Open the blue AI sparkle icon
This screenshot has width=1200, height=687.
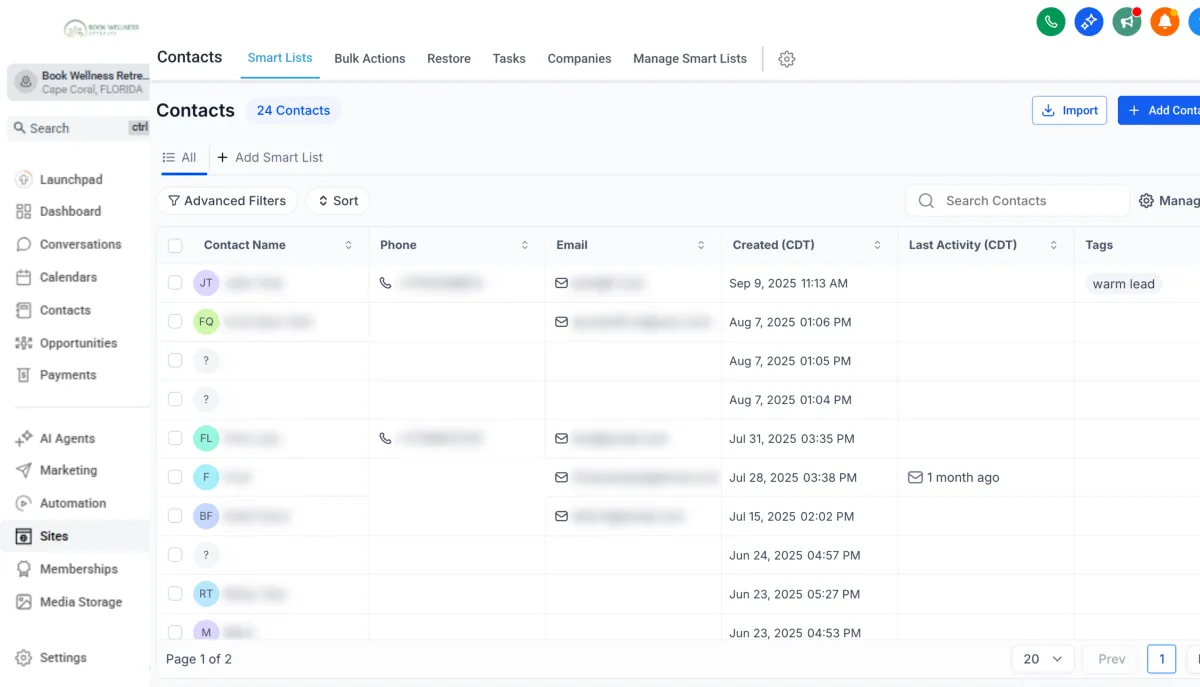click(1089, 21)
